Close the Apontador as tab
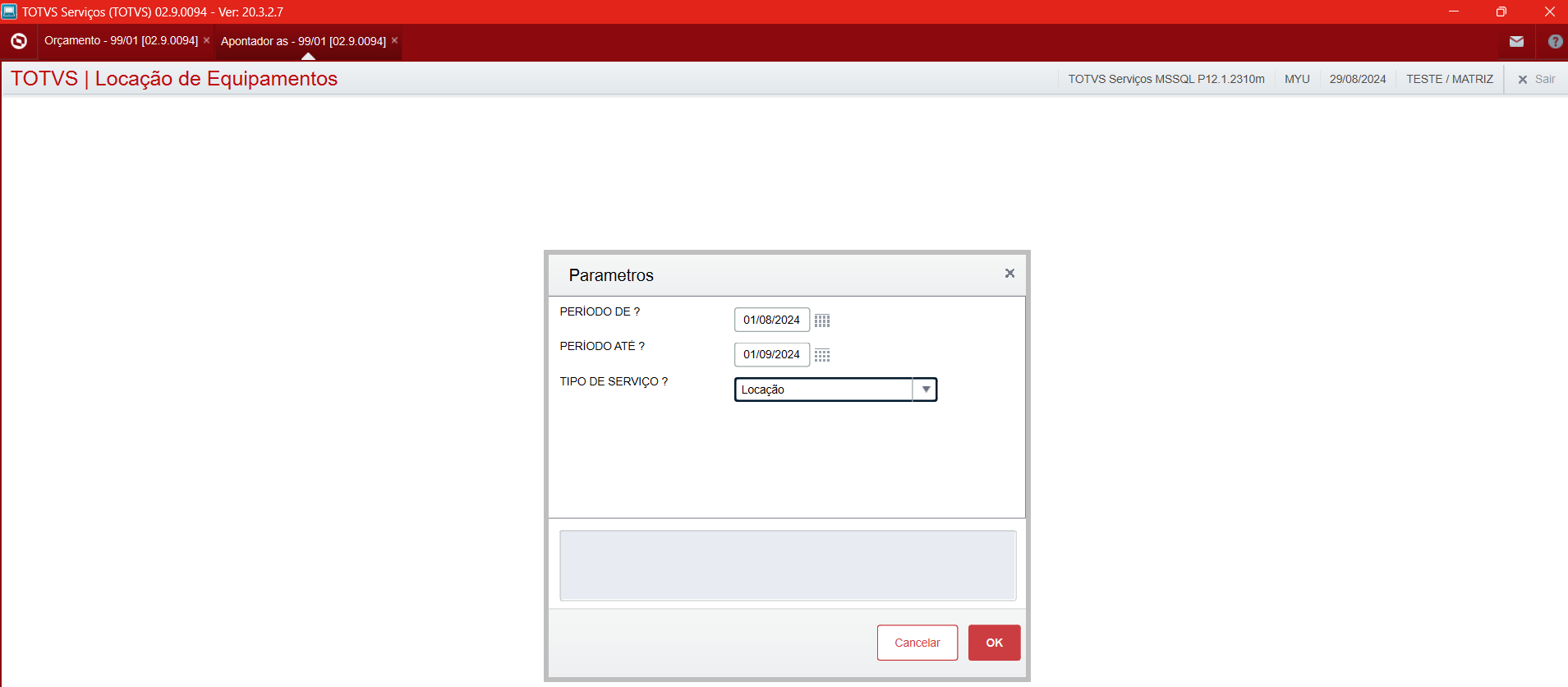This screenshot has height=687, width=1568. point(394,40)
